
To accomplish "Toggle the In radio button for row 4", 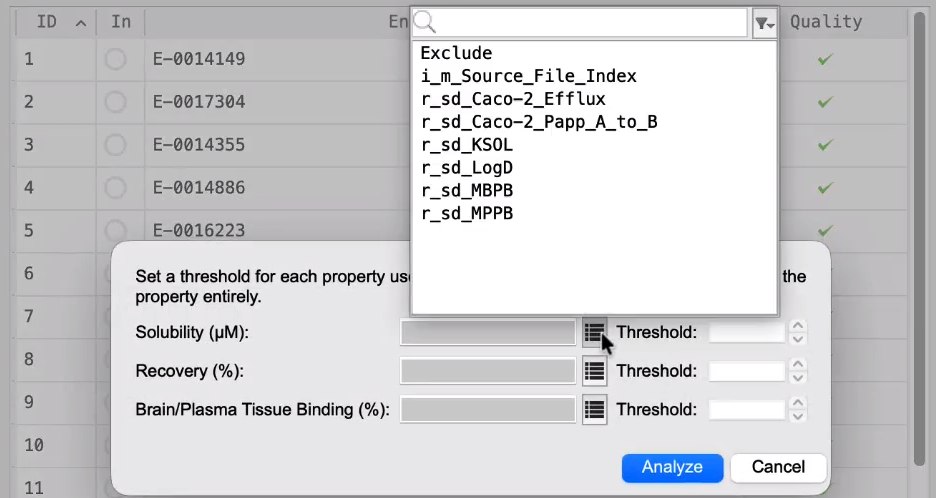I will [115, 188].
